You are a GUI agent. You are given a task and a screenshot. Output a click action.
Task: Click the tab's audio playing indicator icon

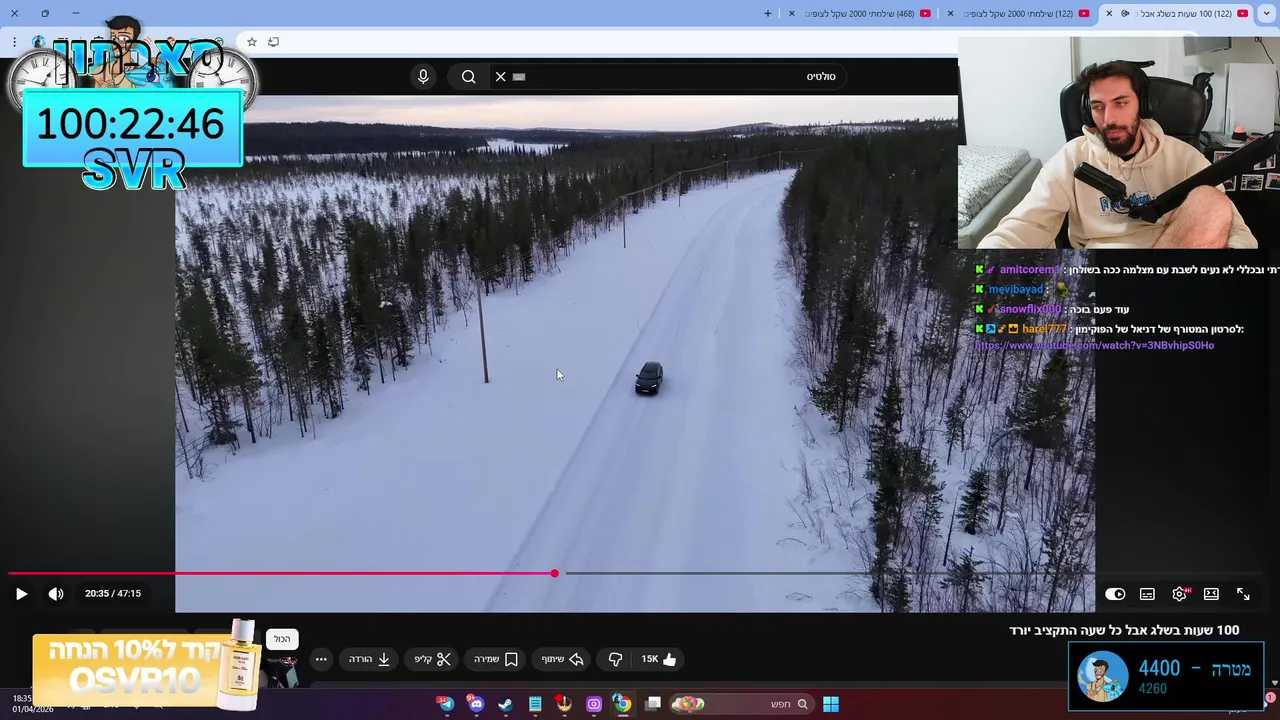pyautogui.click(x=1125, y=13)
